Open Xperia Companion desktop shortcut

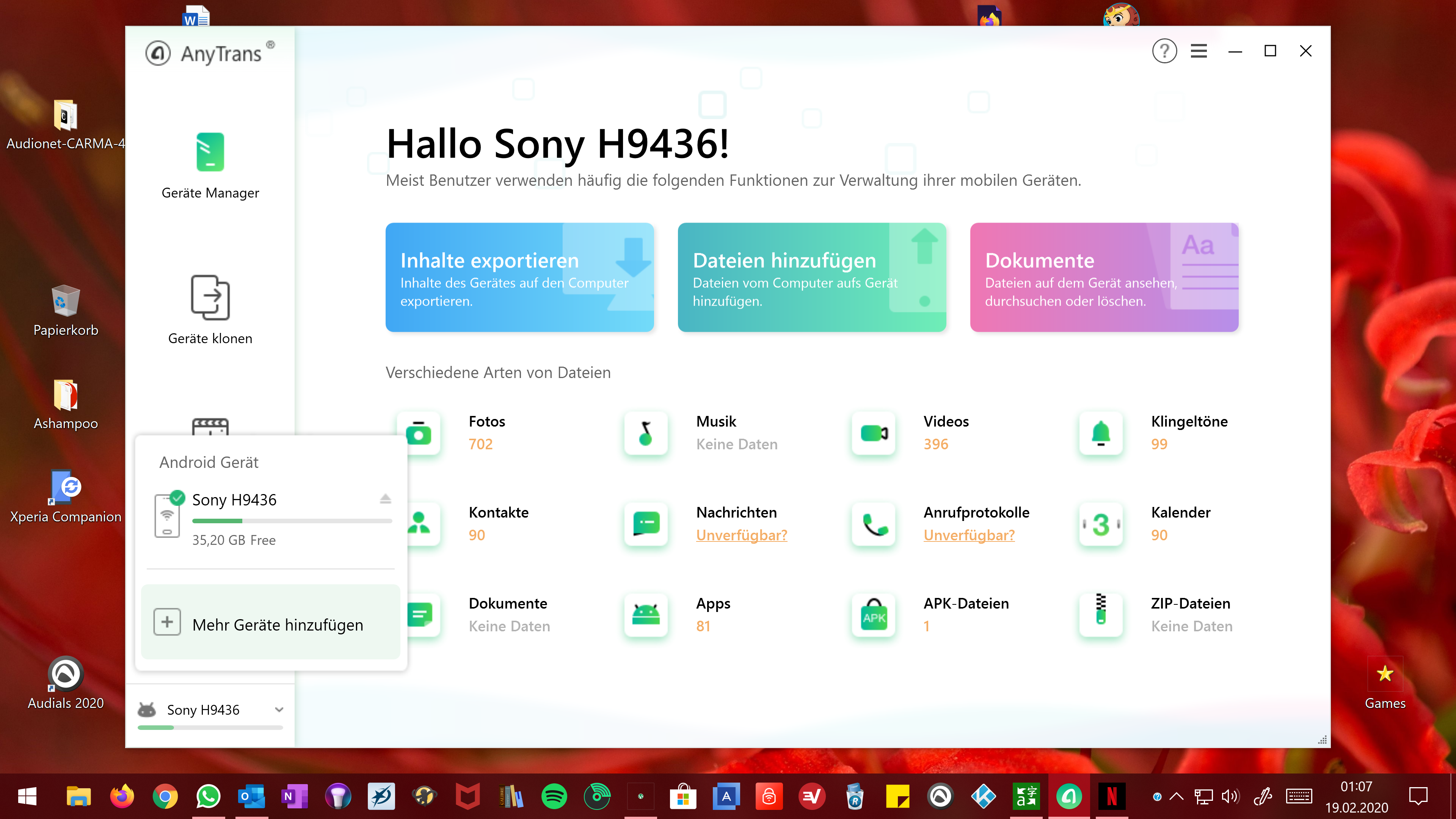pos(66,497)
